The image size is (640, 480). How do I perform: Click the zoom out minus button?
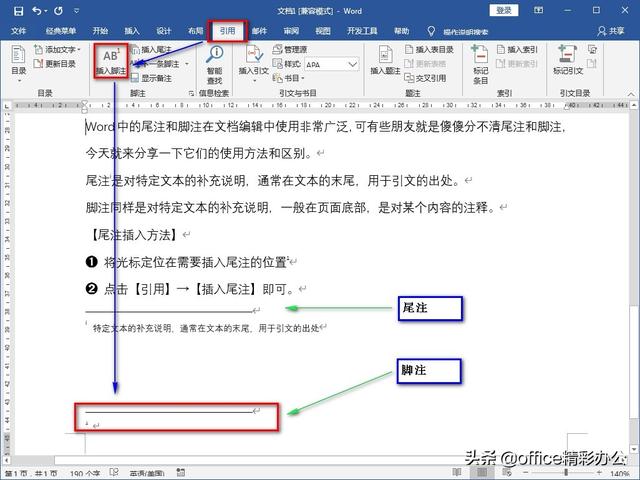click(x=525, y=473)
